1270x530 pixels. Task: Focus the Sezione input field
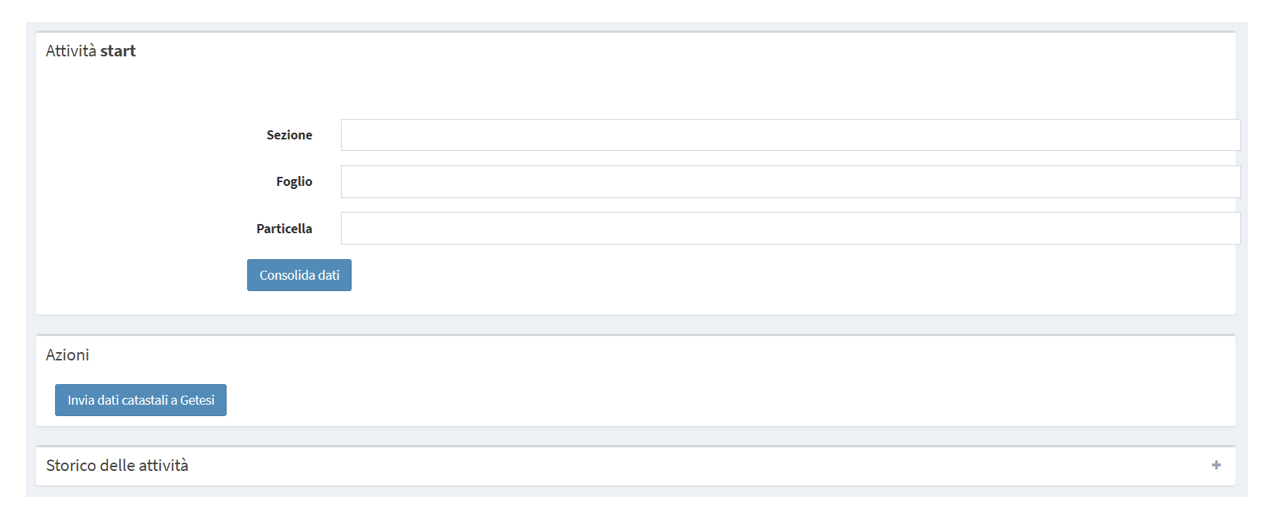(x=790, y=135)
